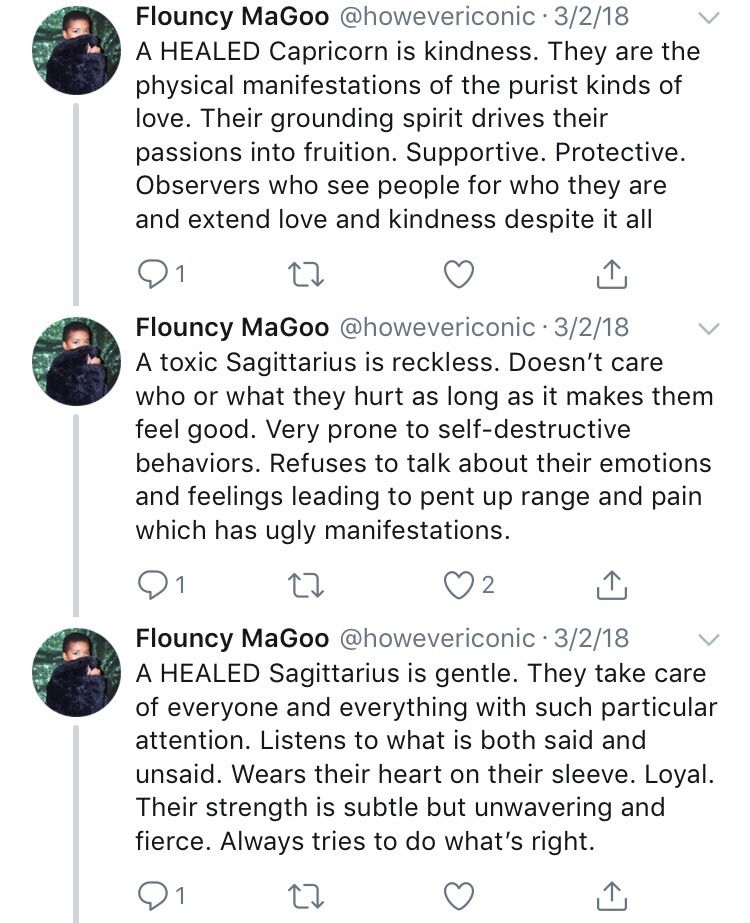Share the HEALED Sagittarius tweet
This screenshot has width=750, height=923.
(612, 893)
